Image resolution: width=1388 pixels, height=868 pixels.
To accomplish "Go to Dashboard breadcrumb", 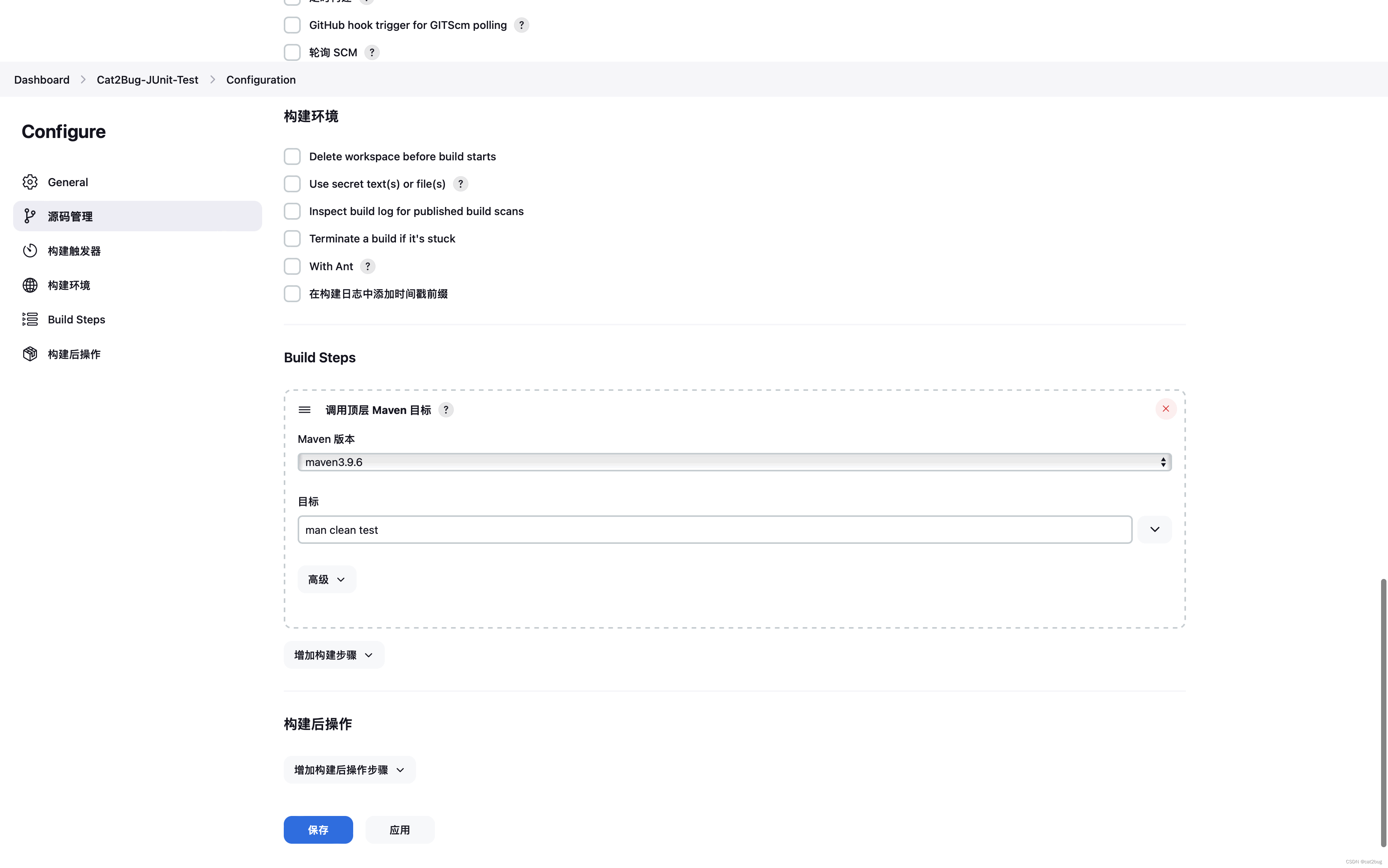I will tap(42, 80).
